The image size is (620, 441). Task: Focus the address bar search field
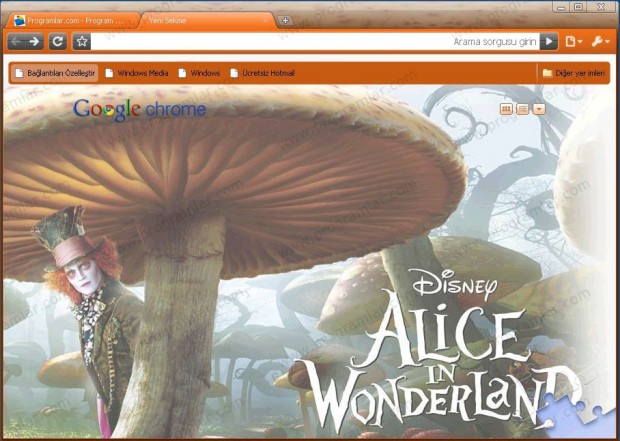(315, 41)
